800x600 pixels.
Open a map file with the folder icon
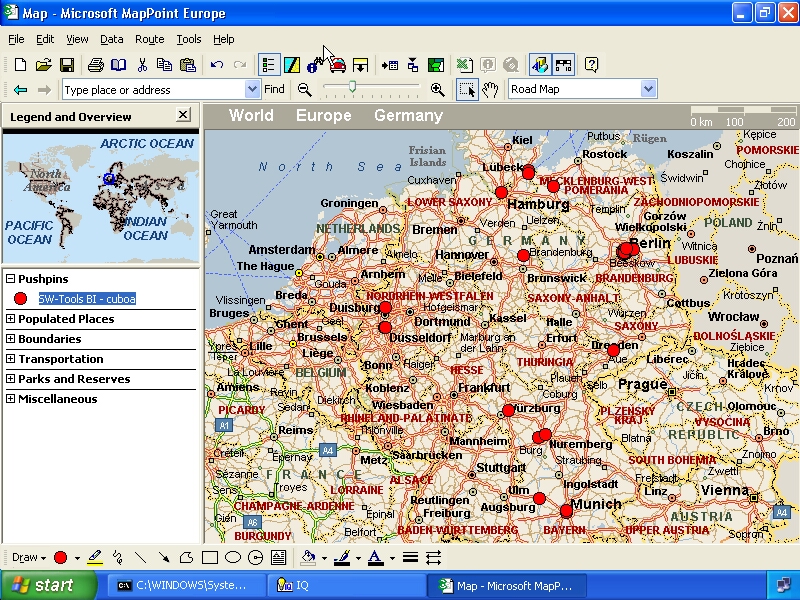pos(43,65)
